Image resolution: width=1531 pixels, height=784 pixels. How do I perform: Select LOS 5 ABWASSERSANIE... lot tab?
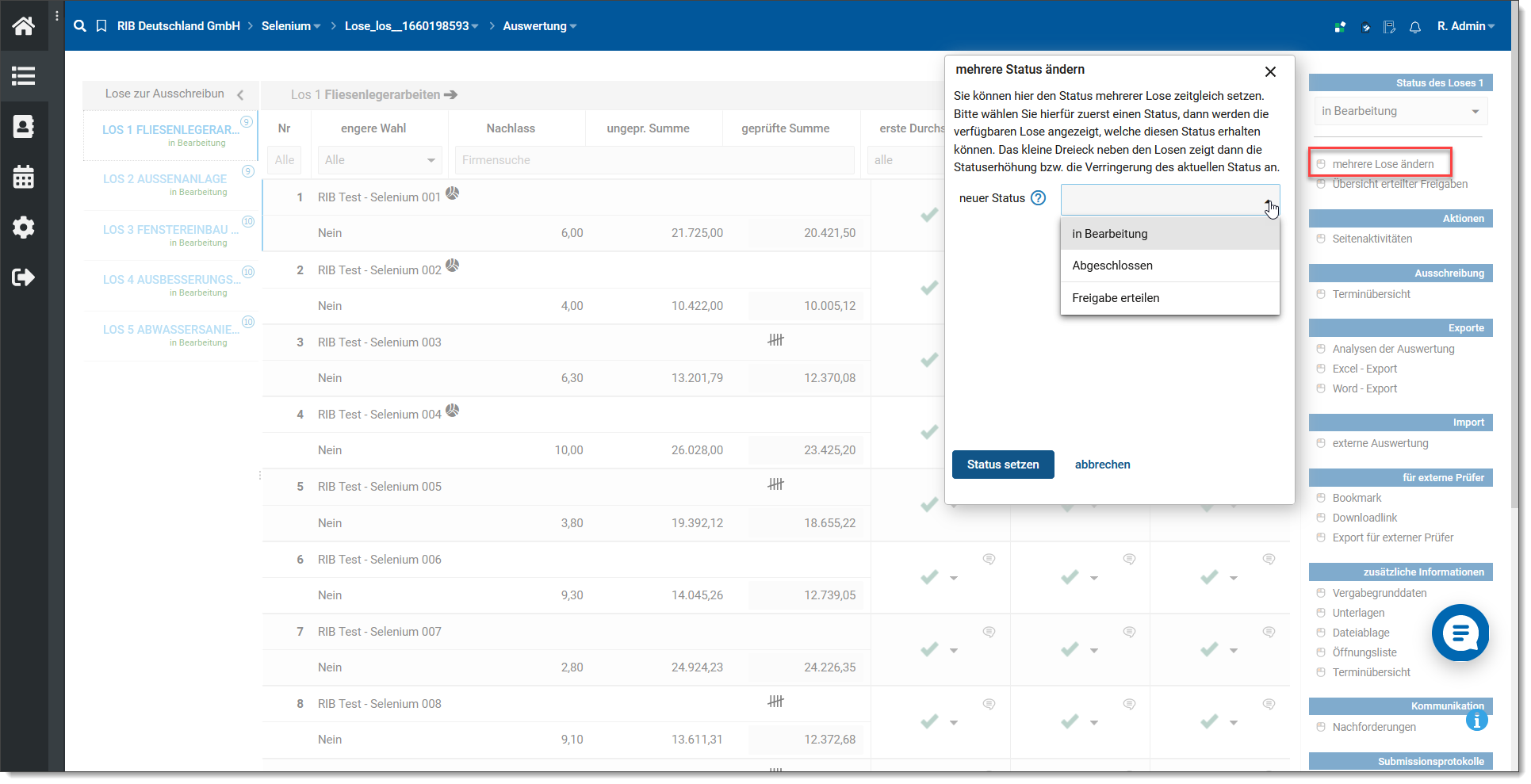pyautogui.click(x=170, y=335)
